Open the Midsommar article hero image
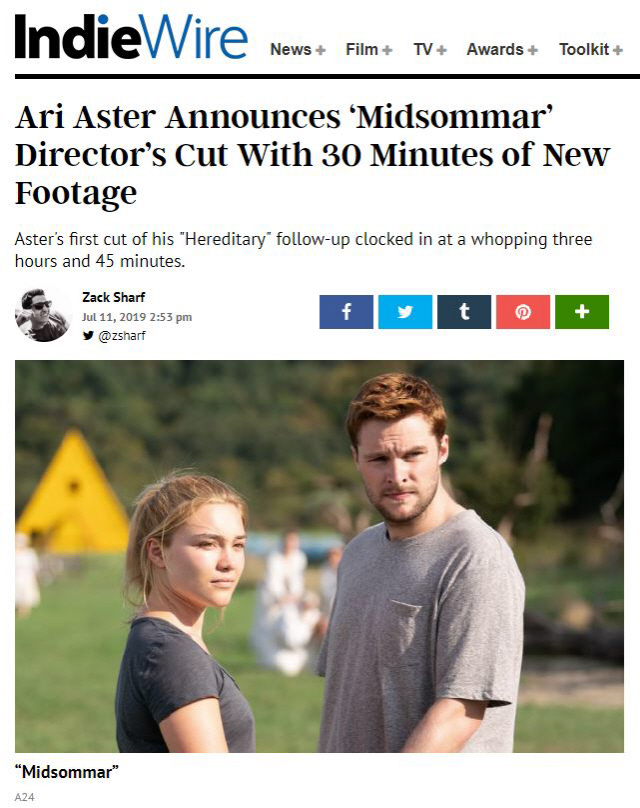 319,557
